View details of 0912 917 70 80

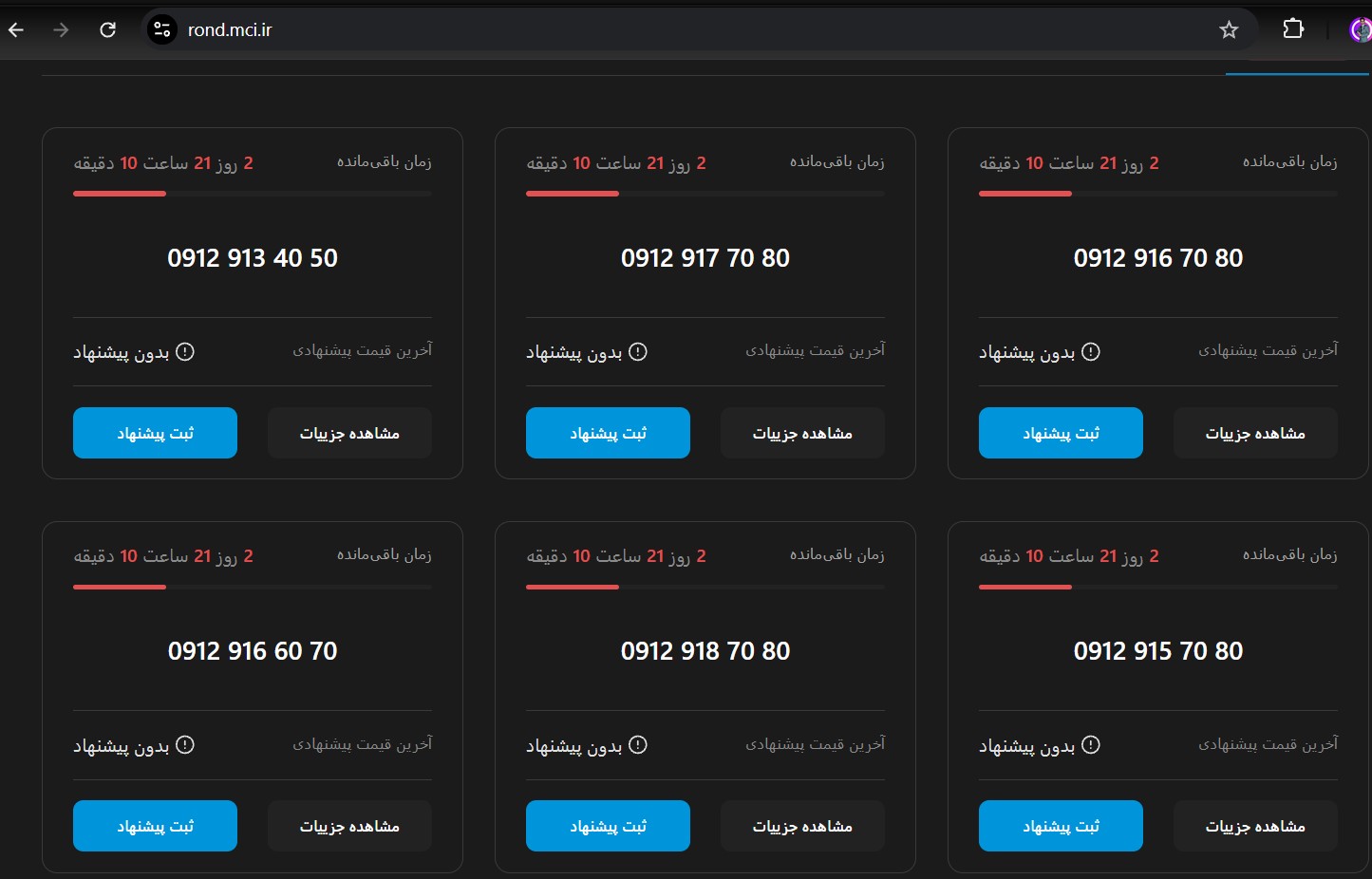coord(802,433)
